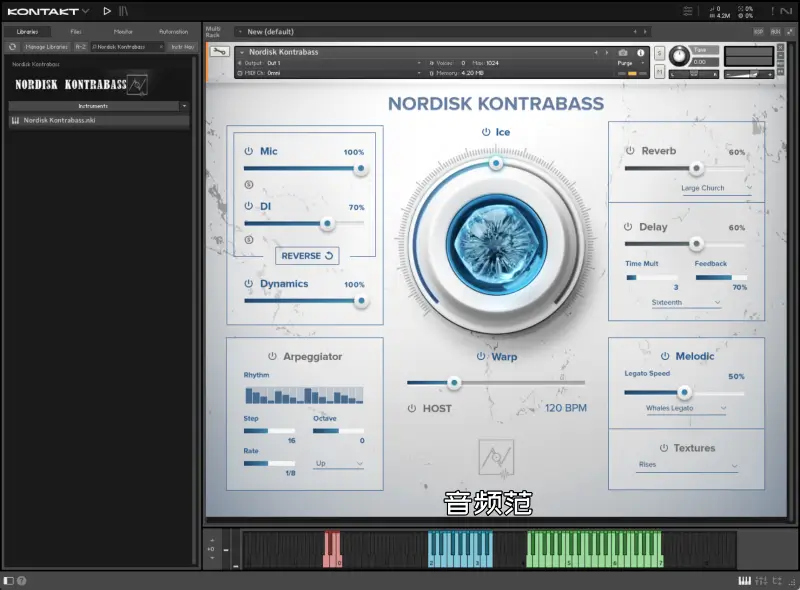Click the mixer sliders icon in footer
This screenshot has width=800, height=590.
coord(761,581)
